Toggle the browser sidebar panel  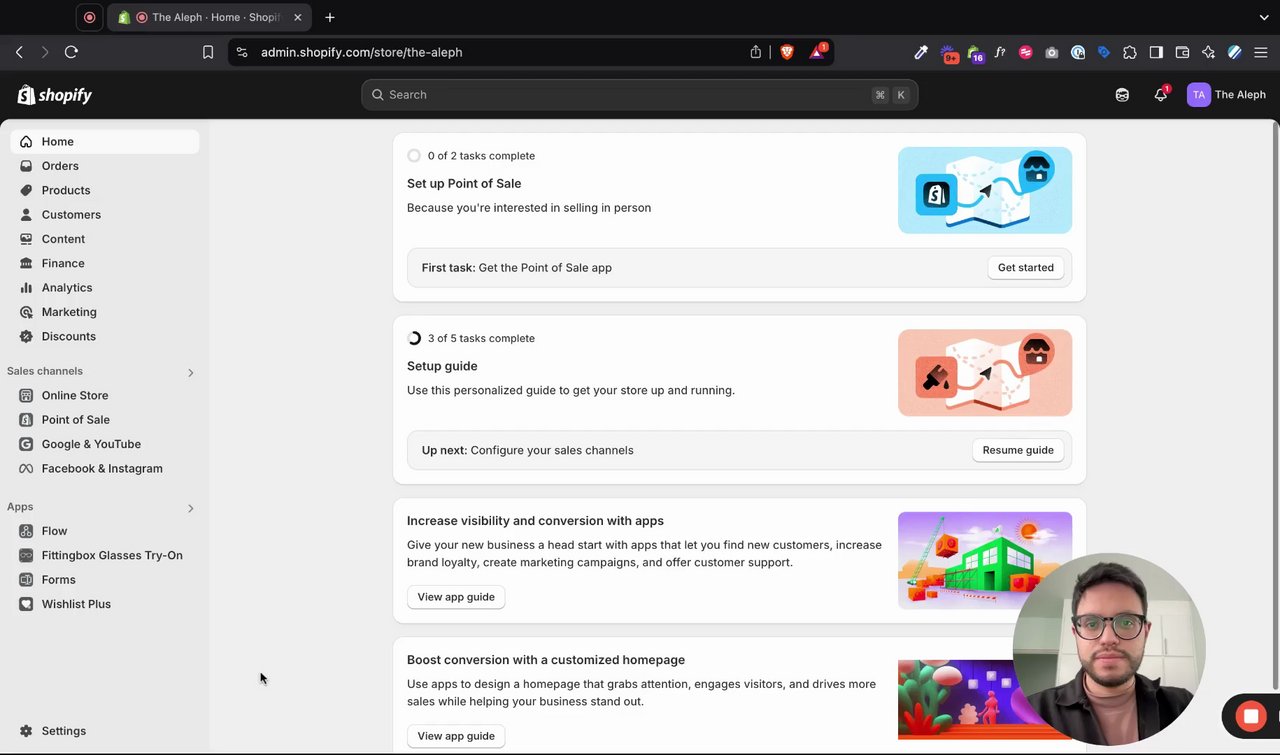[1156, 52]
